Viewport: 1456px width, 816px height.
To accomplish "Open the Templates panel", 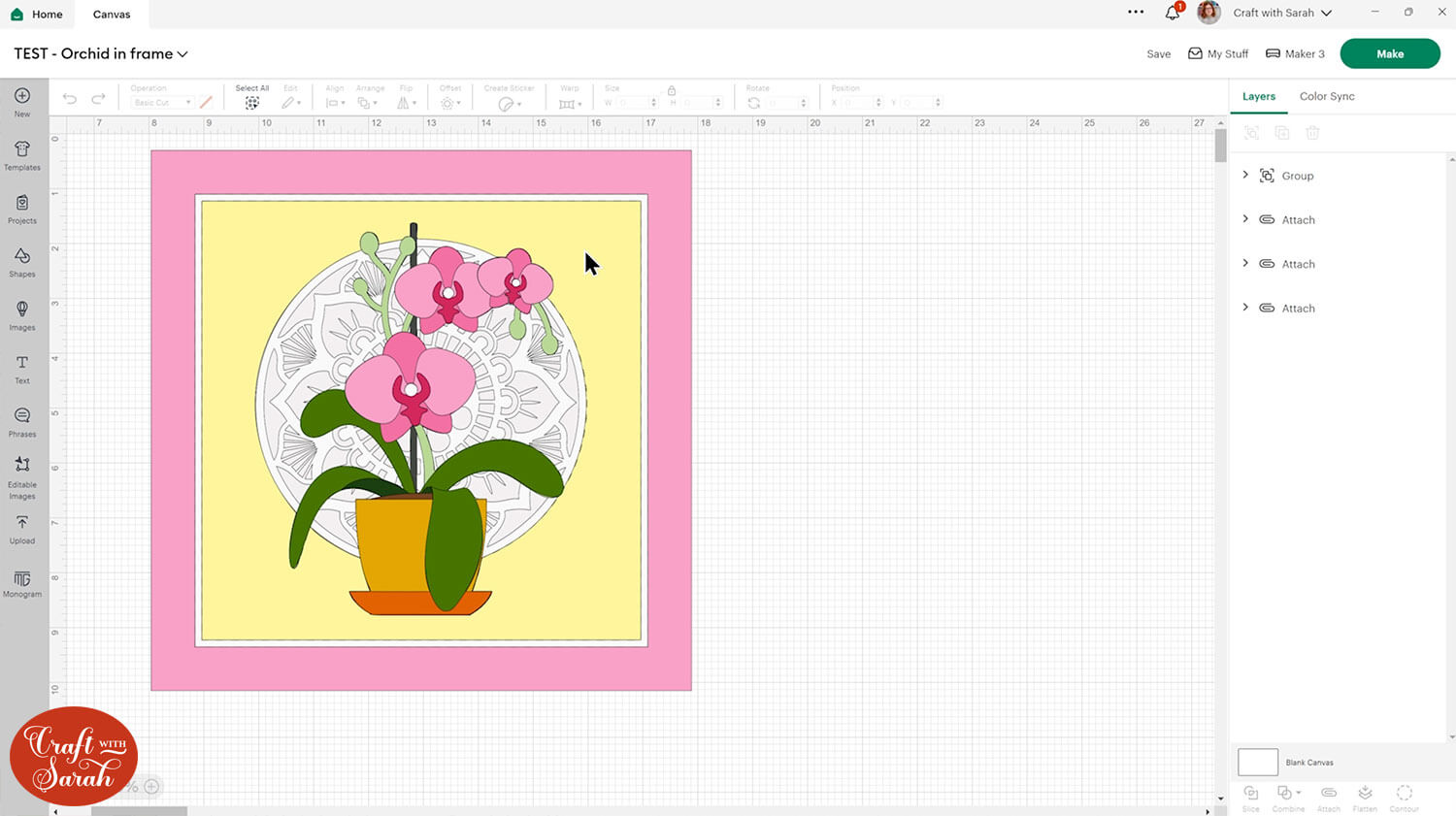I will point(22,154).
